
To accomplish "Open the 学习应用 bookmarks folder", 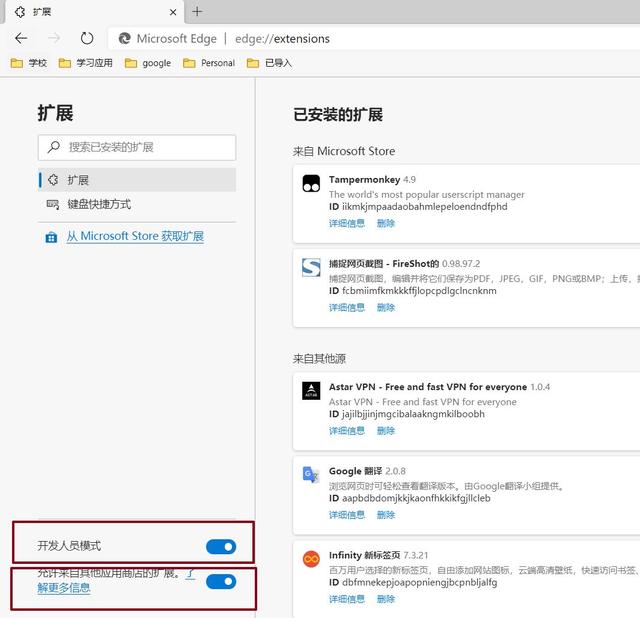I will [86, 63].
